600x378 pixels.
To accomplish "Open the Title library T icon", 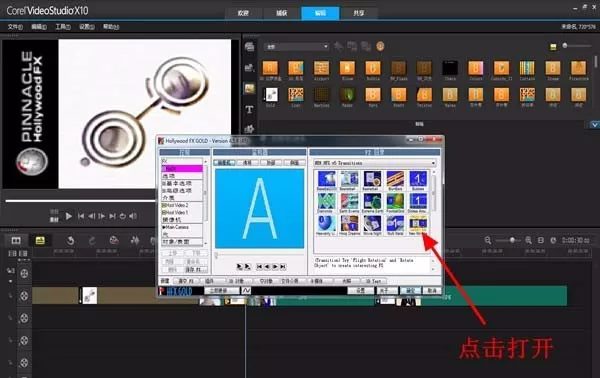I will 249,110.
